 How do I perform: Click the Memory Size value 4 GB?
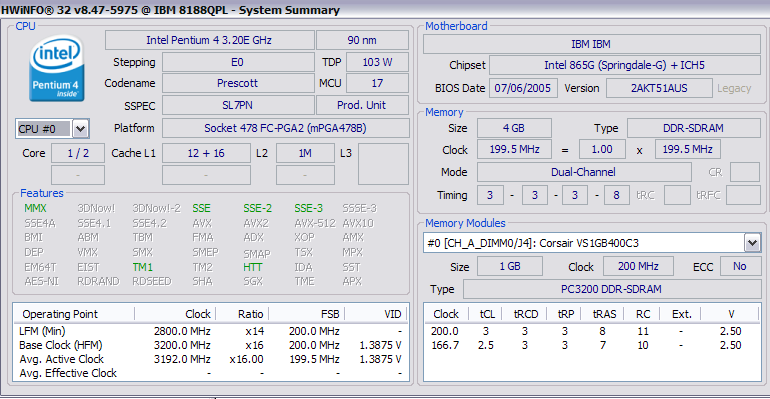pyautogui.click(x=514, y=128)
